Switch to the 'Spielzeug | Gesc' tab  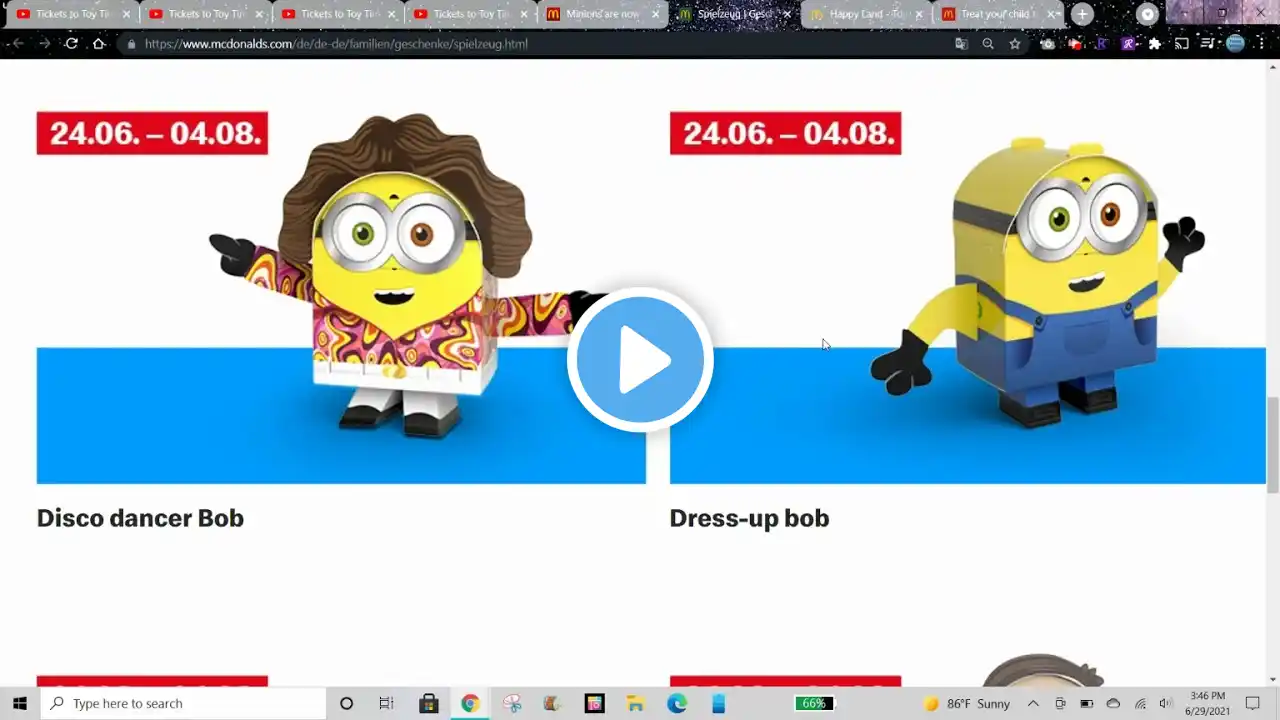pos(735,14)
